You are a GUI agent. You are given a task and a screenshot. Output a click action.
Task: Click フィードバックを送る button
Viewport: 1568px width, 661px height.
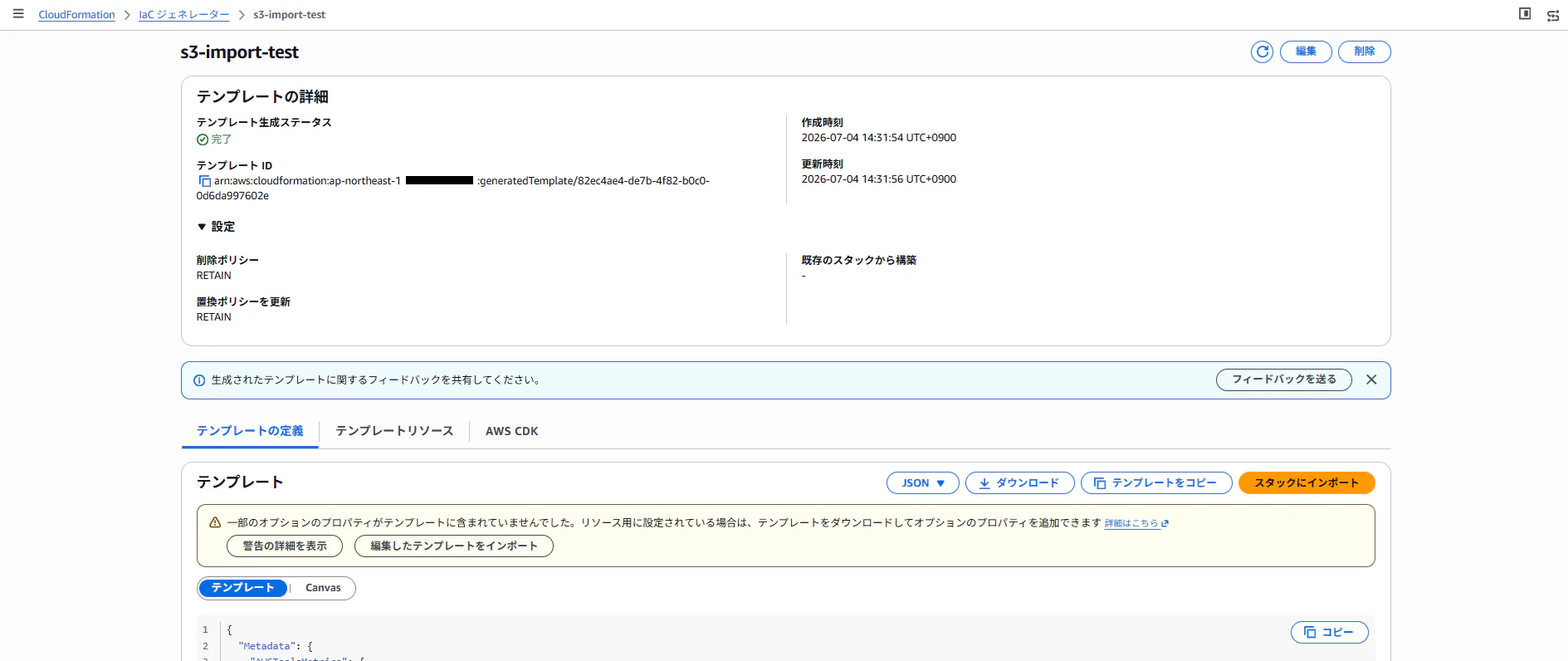click(1284, 379)
